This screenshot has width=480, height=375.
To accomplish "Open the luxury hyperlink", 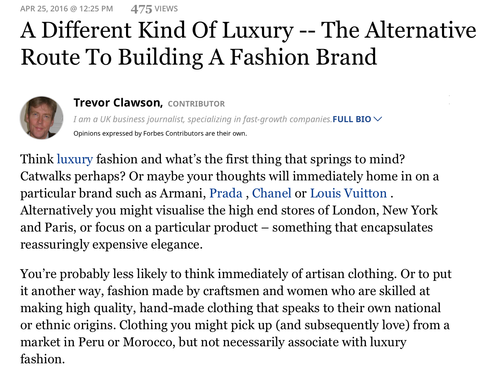I will pos(75,159).
